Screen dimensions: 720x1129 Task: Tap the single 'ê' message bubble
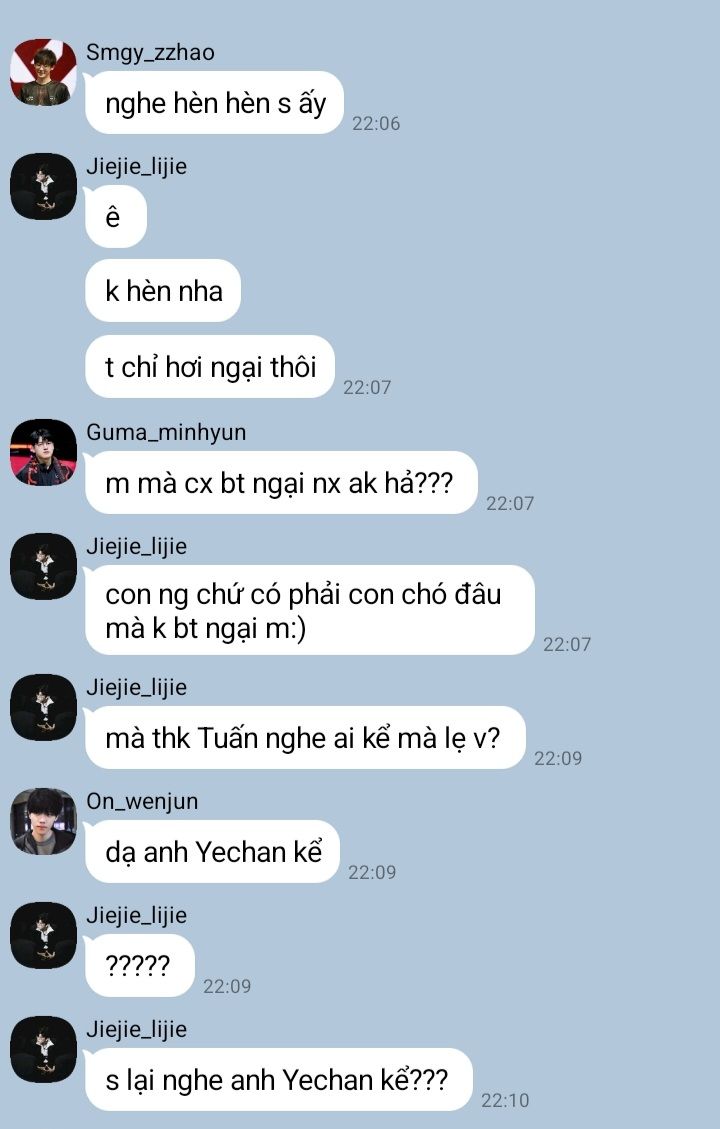coord(116,216)
